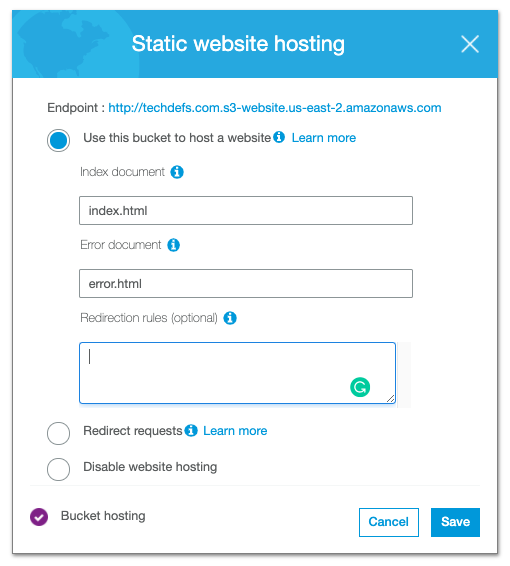Close the Static website hosting dialog
The width and height of the screenshot is (510, 566).
click(x=470, y=44)
